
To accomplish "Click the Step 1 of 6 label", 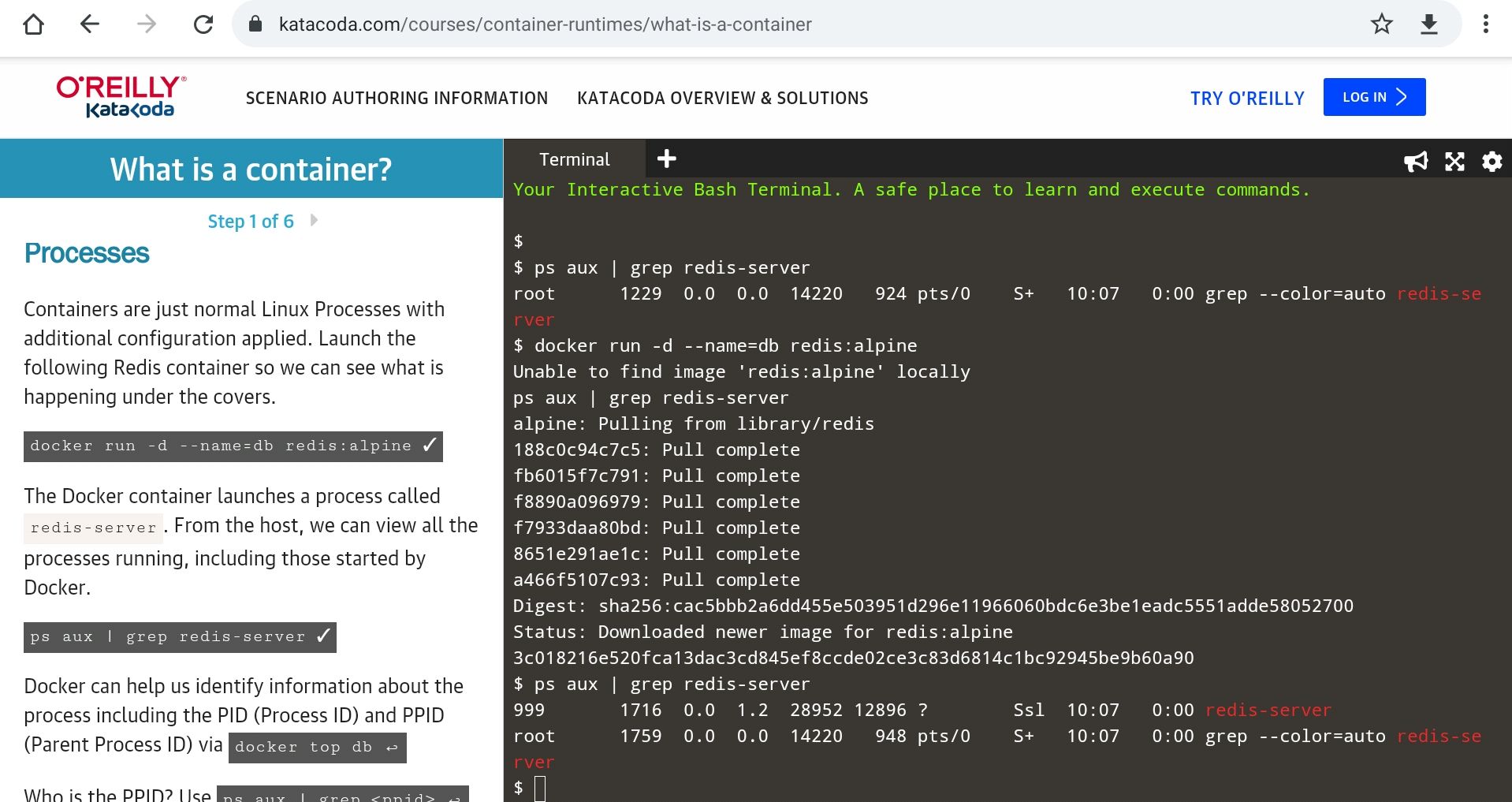I will tap(251, 222).
